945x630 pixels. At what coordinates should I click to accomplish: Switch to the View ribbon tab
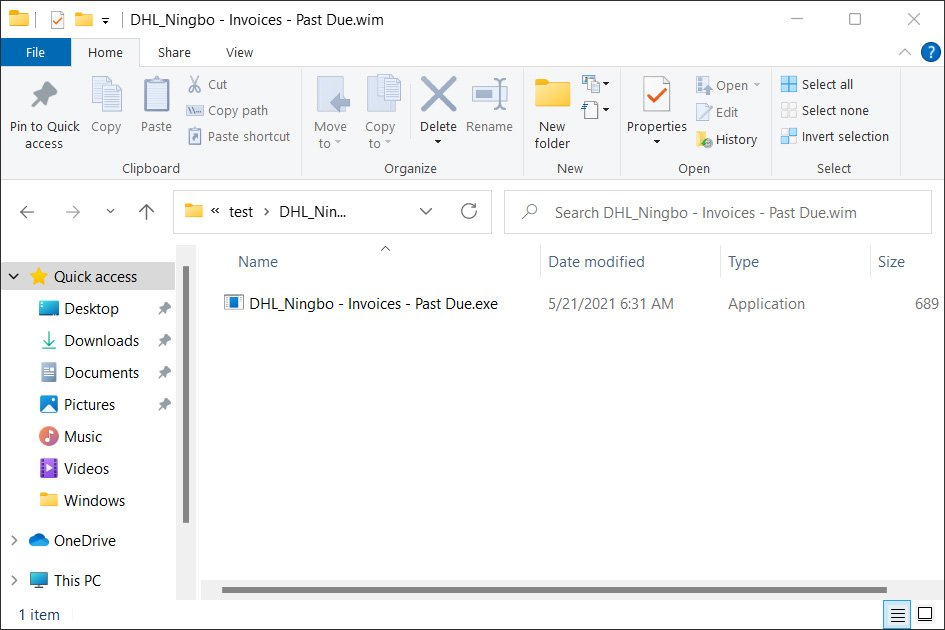[x=239, y=52]
